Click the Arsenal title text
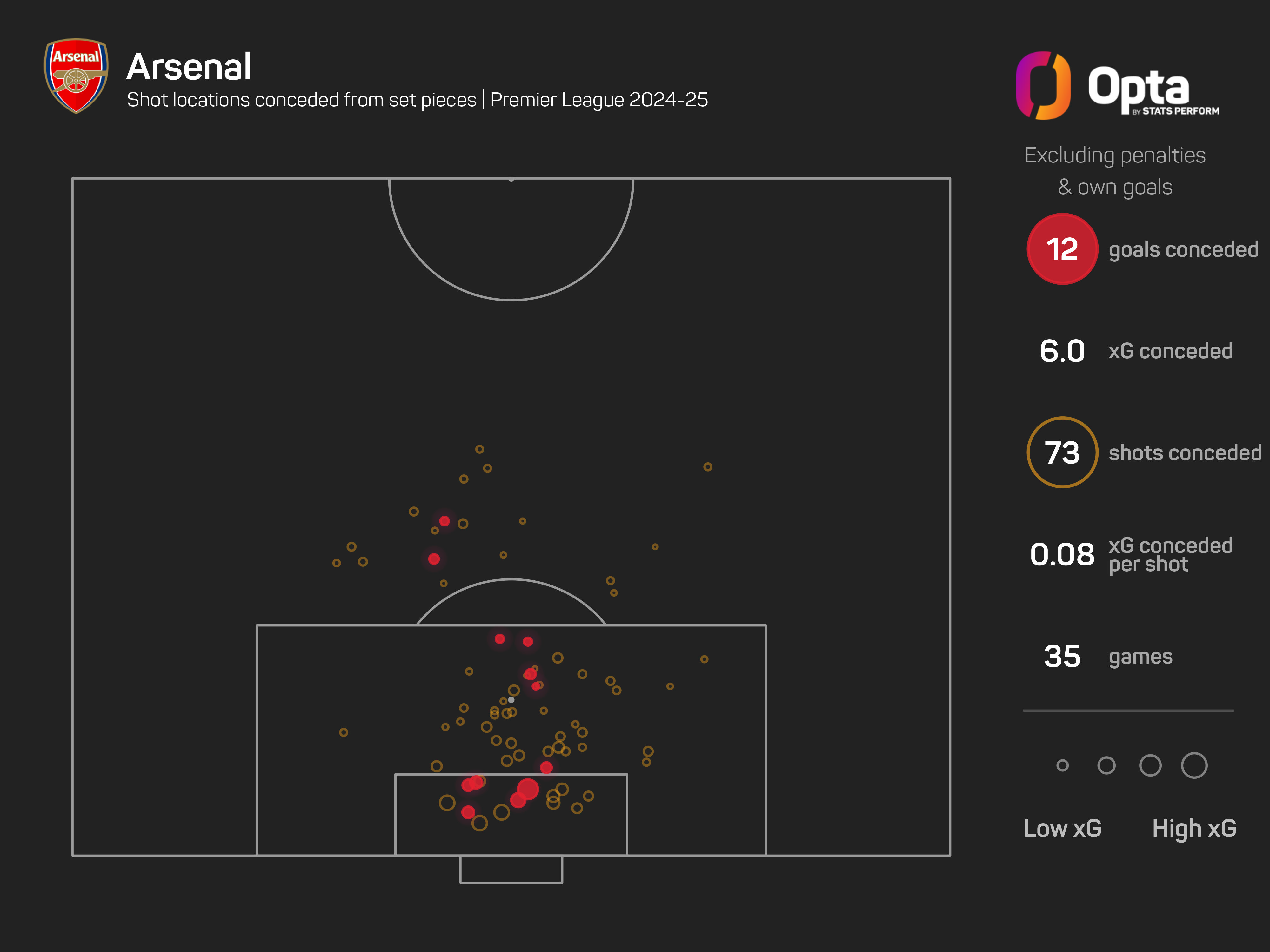This screenshot has height=952, width=1270. (189, 67)
